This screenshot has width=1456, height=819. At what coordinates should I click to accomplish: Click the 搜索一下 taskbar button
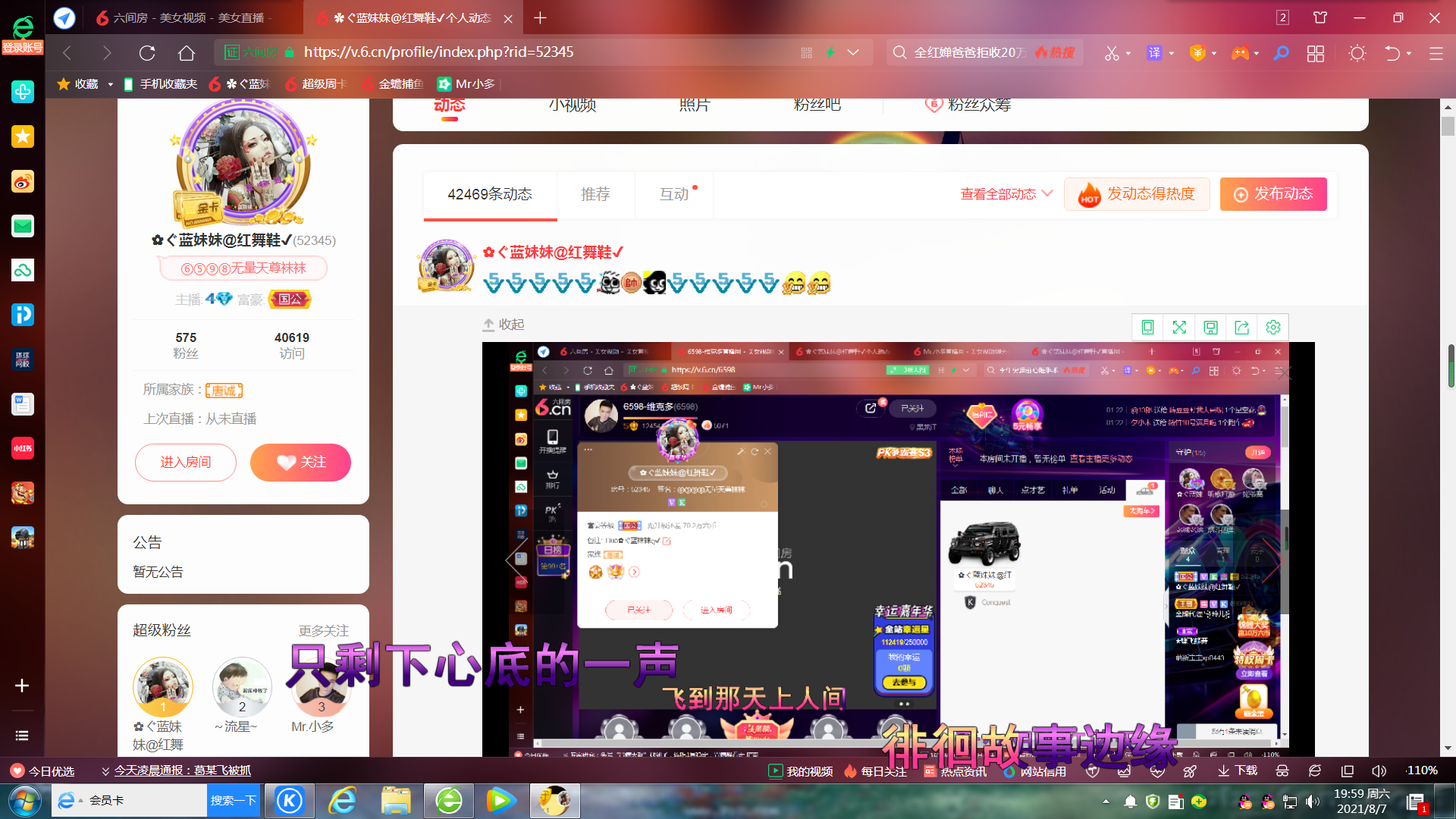234,801
